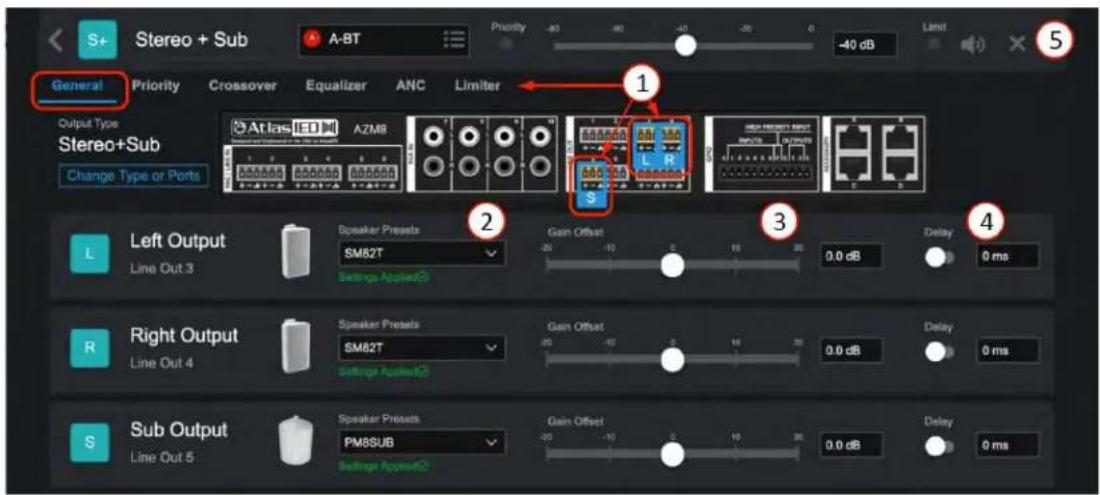Click Settings Applied link under Sub Output

pos(384,466)
